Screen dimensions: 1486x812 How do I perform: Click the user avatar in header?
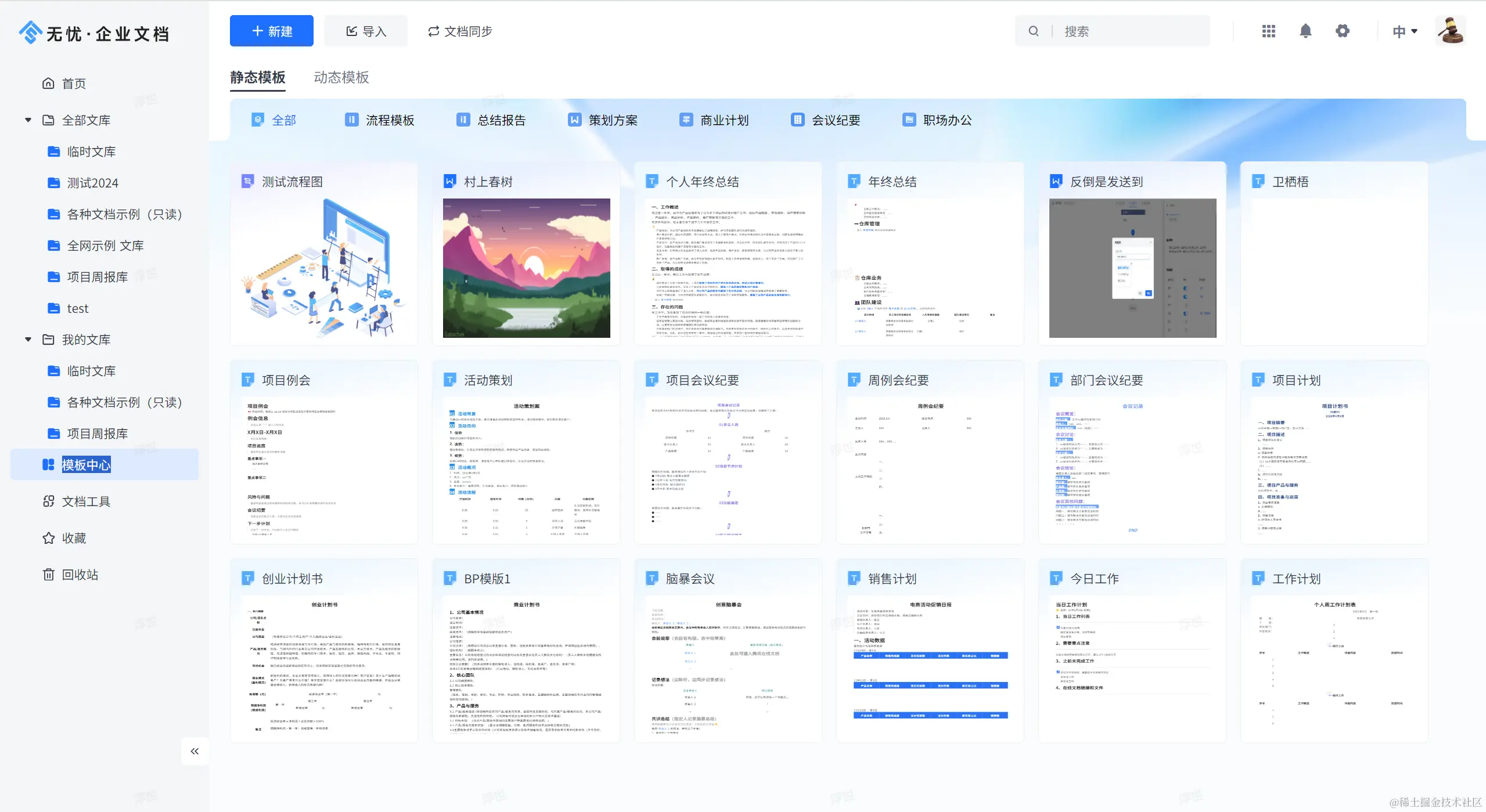[1450, 31]
